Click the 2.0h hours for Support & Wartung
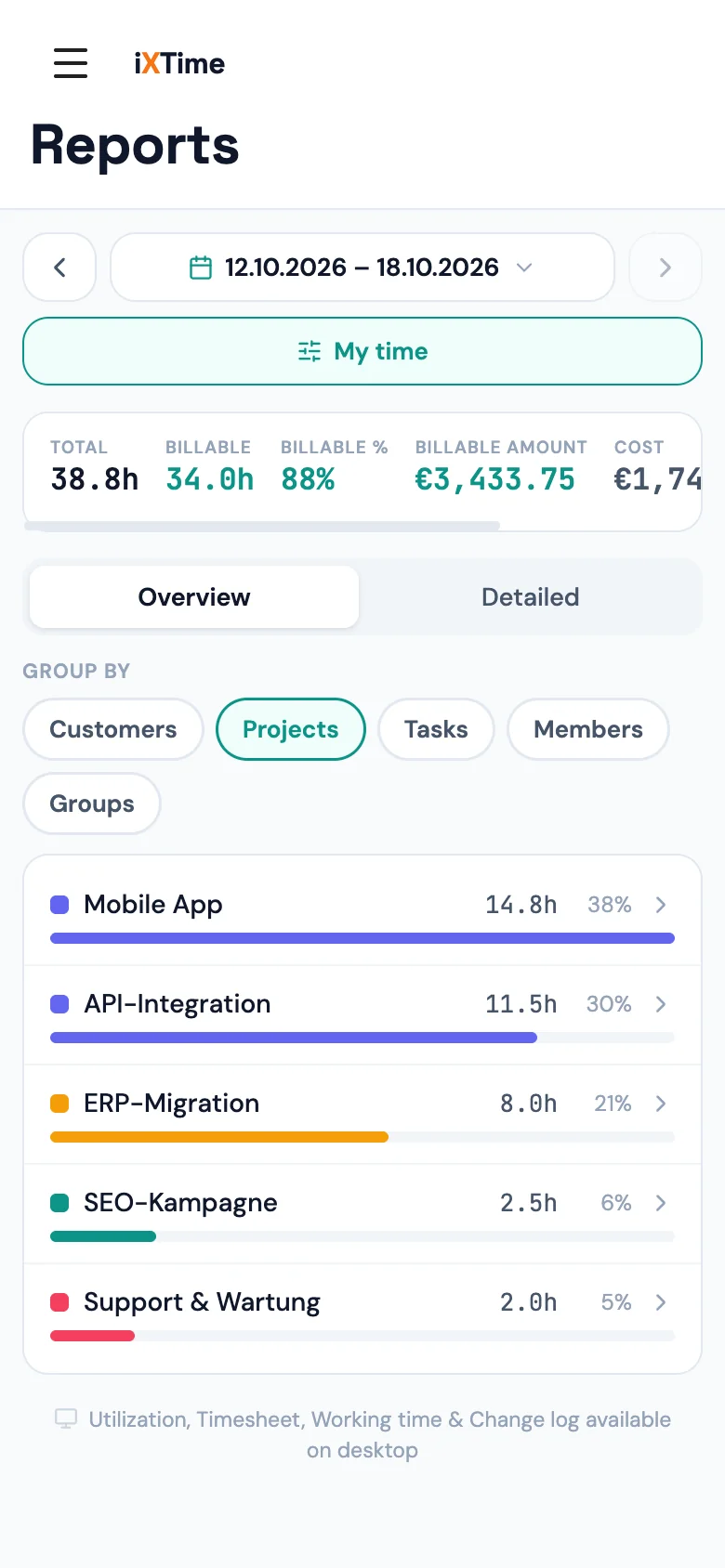This screenshot has height=1568, width=725. click(x=529, y=1302)
